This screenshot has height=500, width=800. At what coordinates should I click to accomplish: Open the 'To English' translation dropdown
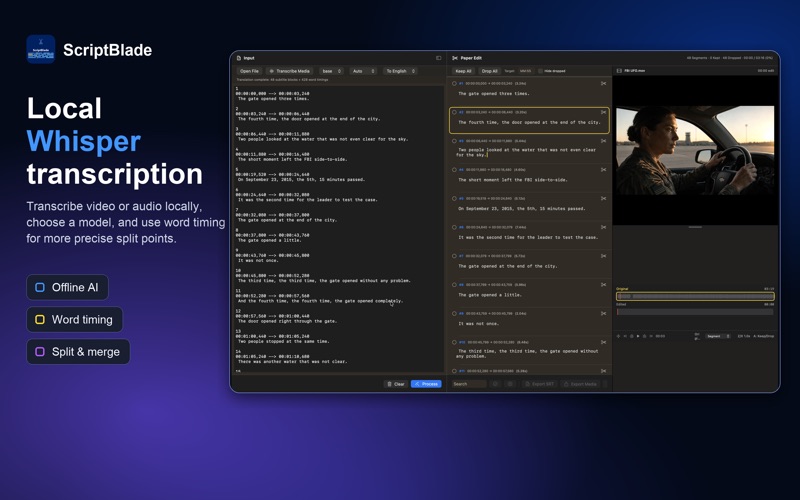pos(401,71)
